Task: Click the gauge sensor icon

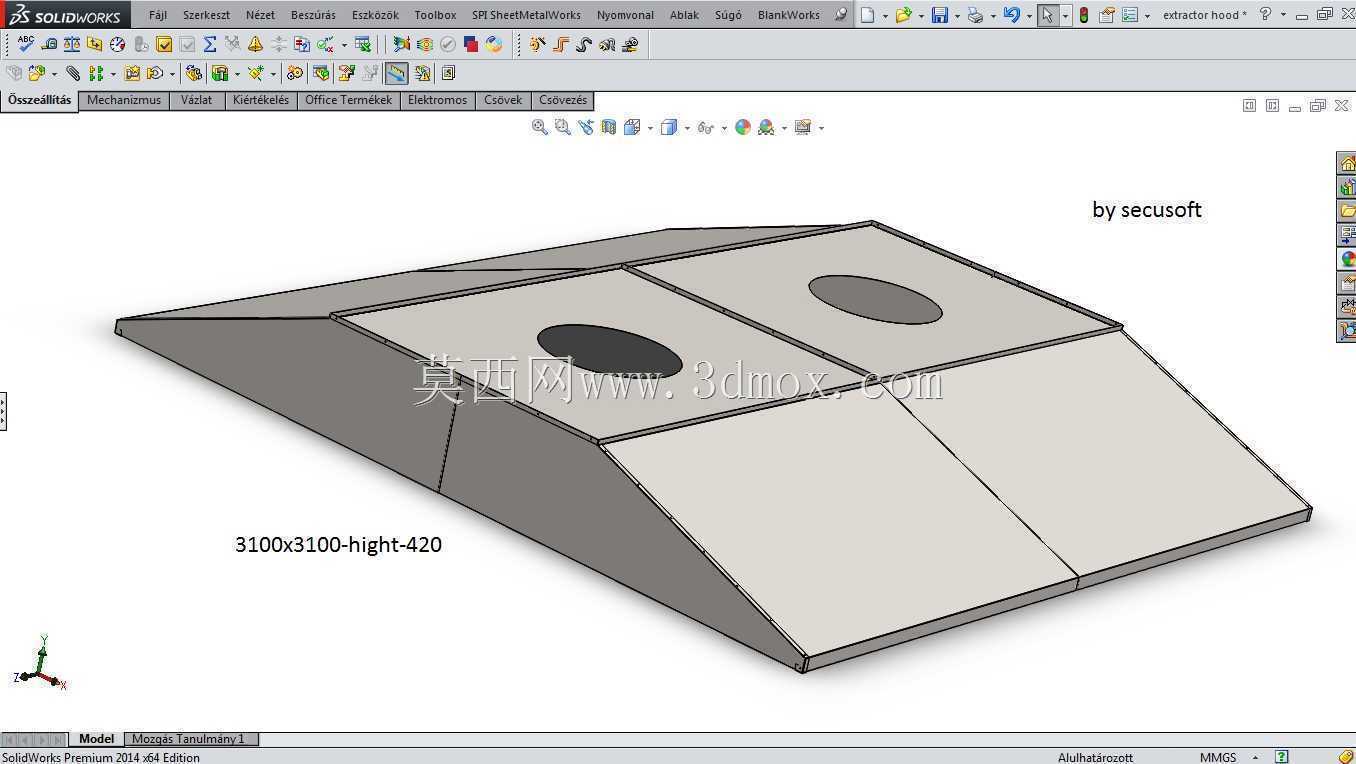Action: tap(118, 44)
